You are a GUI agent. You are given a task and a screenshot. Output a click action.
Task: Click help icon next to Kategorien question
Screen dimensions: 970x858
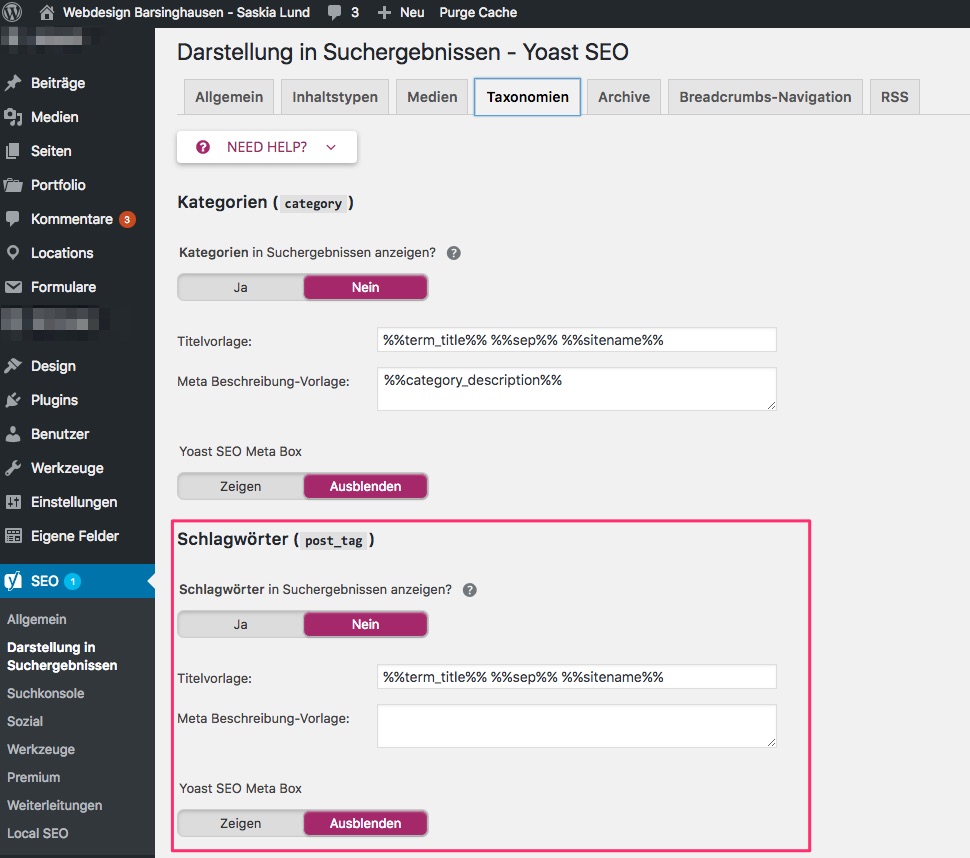(x=453, y=253)
